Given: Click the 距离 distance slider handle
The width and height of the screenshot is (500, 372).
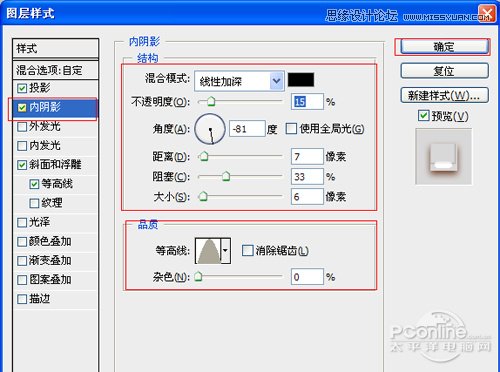Looking at the screenshot, I should (203, 156).
